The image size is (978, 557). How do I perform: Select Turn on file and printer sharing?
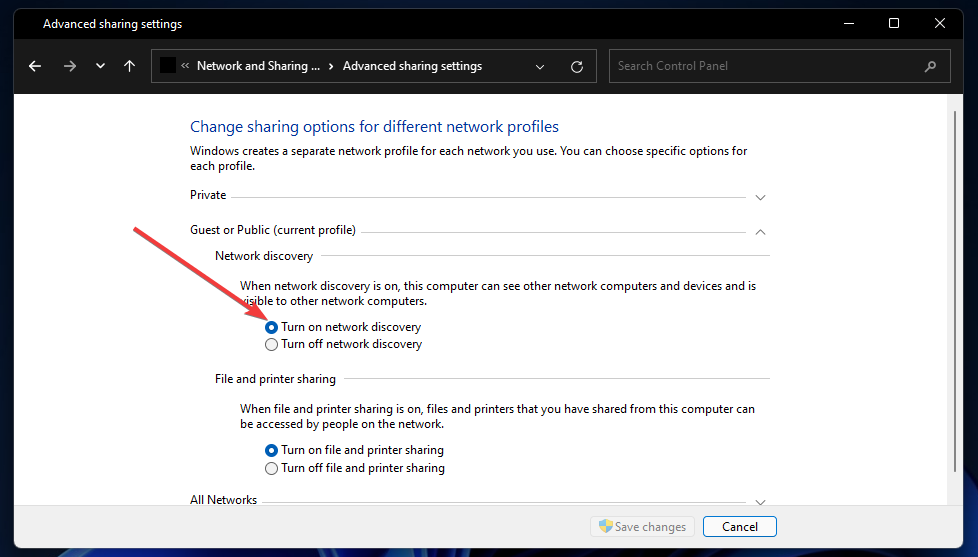271,450
